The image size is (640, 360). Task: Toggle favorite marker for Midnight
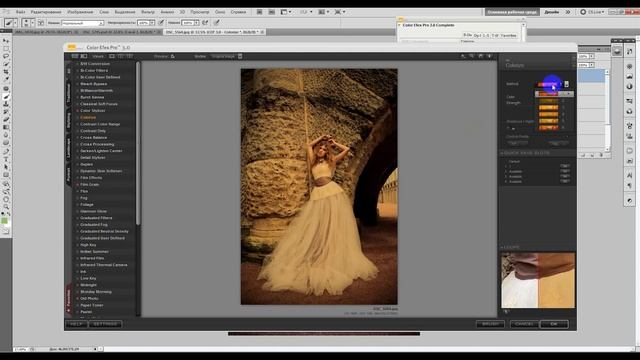coord(77,285)
